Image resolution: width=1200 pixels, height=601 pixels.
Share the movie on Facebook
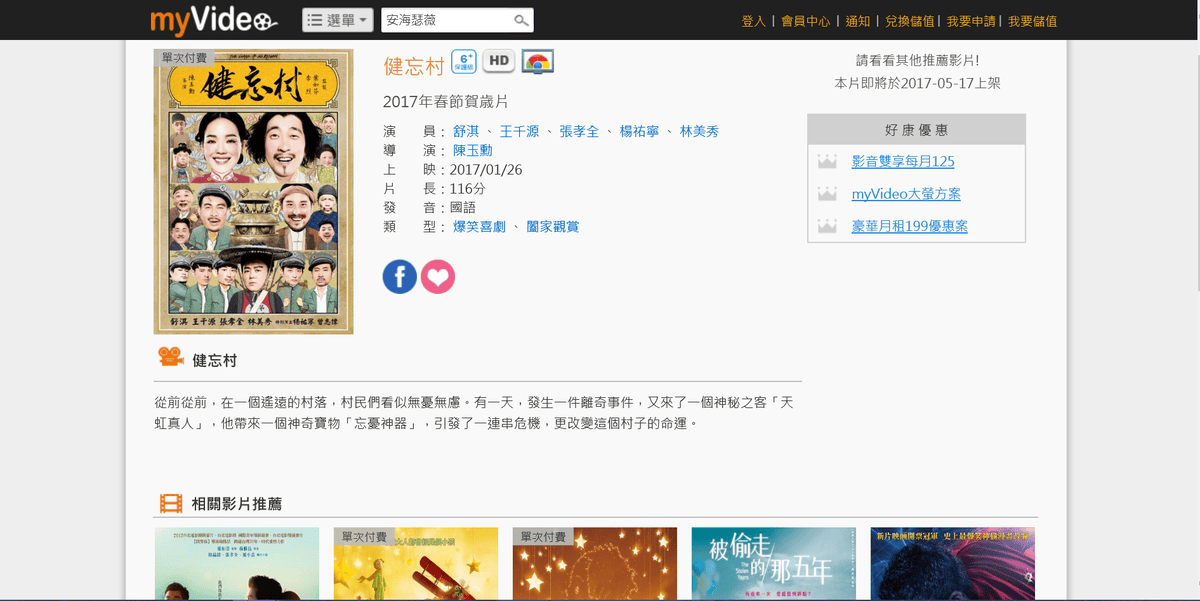[x=399, y=276]
